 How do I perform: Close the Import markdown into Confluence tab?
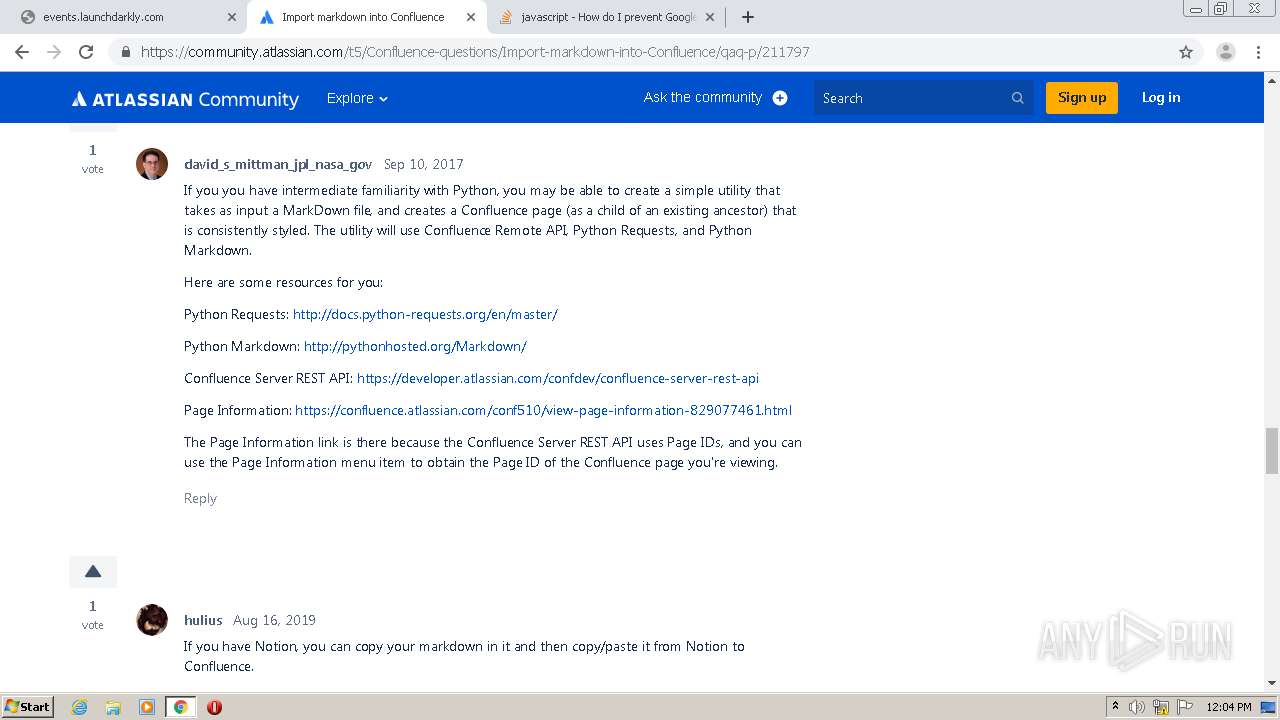coord(471,17)
